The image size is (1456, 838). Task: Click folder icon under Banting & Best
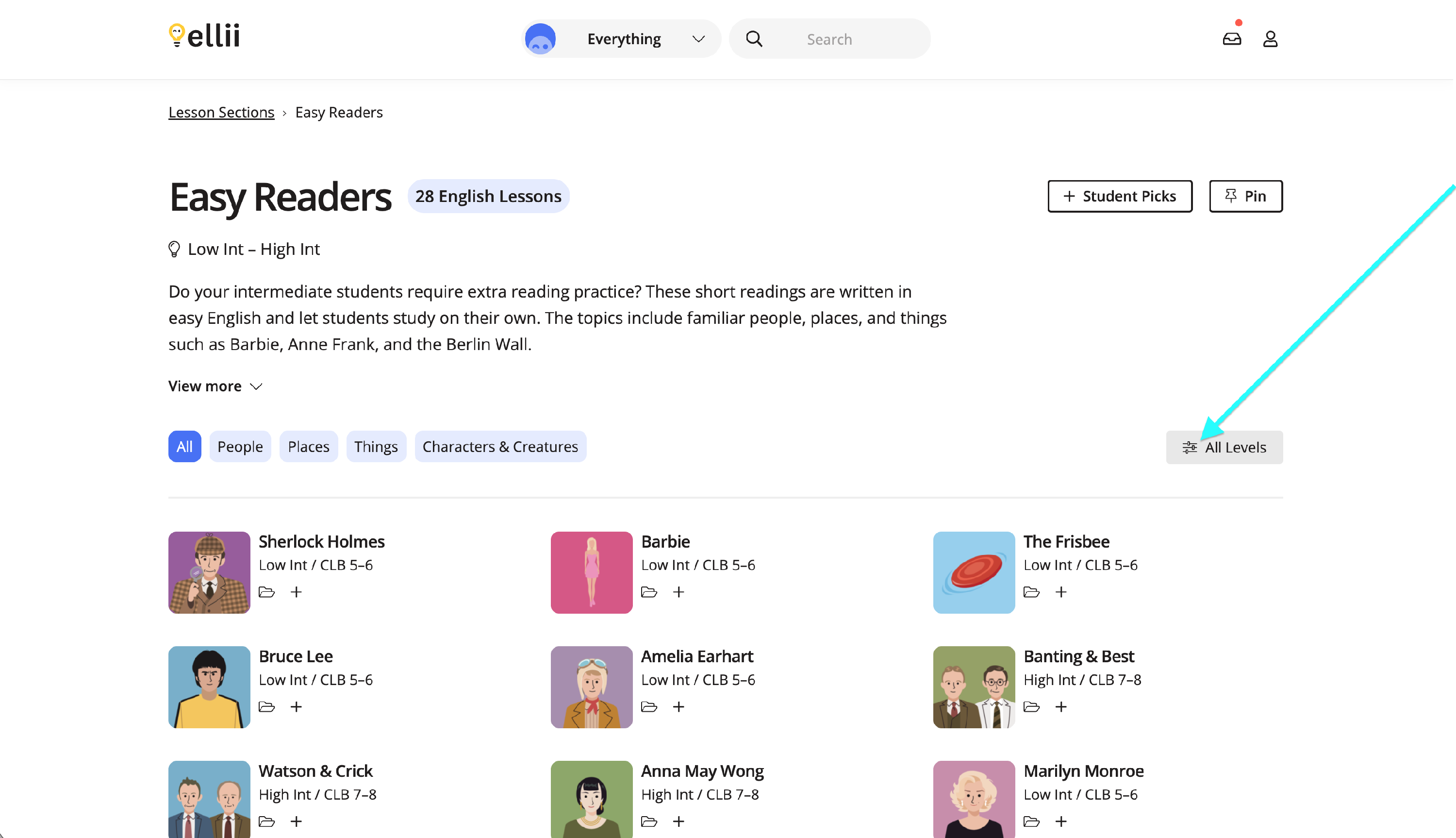click(x=1031, y=706)
